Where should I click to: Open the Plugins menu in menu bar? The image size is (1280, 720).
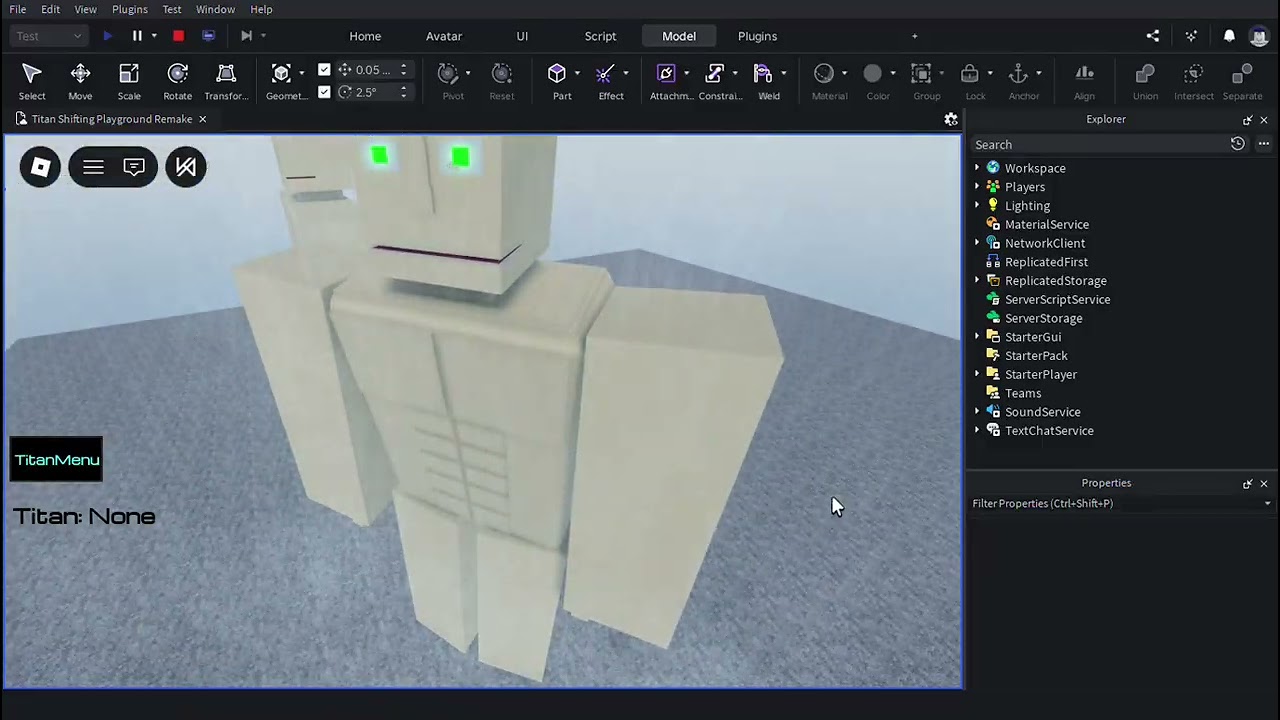click(x=130, y=9)
